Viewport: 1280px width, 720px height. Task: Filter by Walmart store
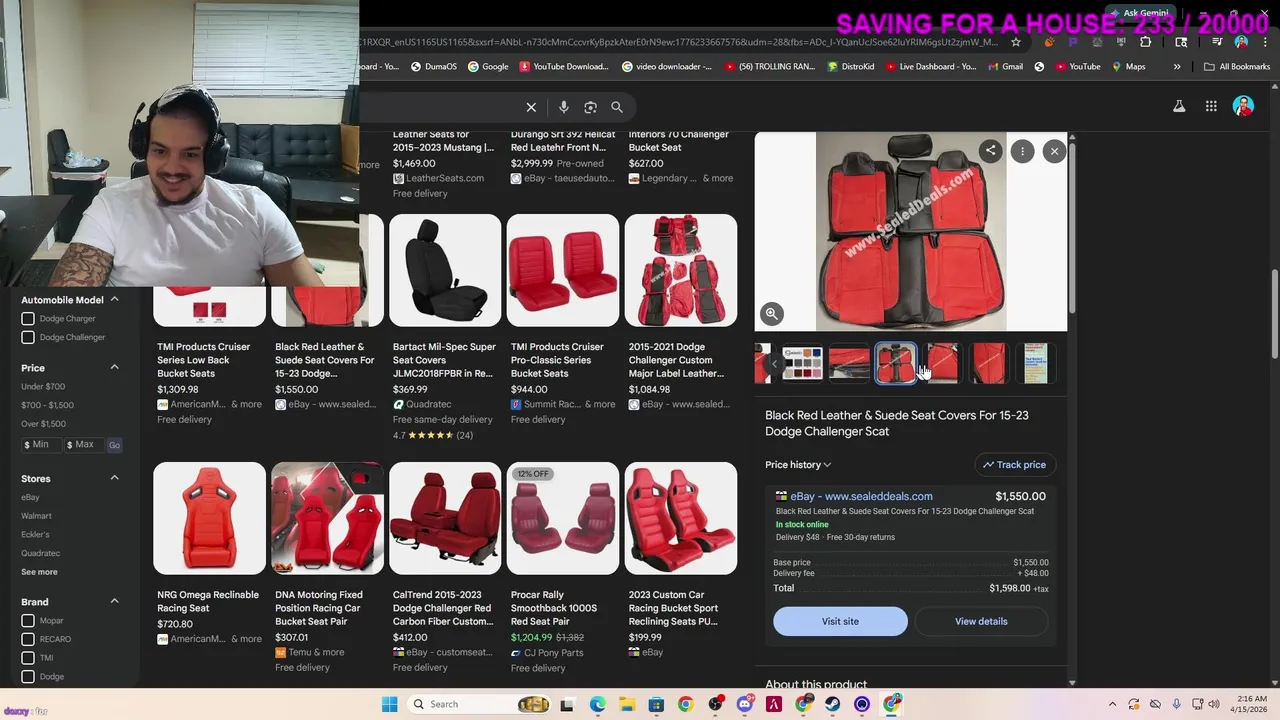point(36,516)
